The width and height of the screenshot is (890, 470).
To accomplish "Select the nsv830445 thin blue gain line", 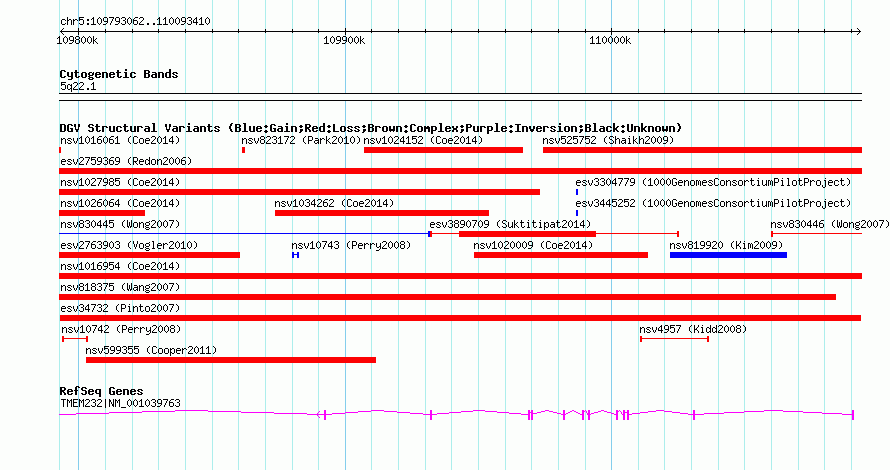I will (x=244, y=234).
